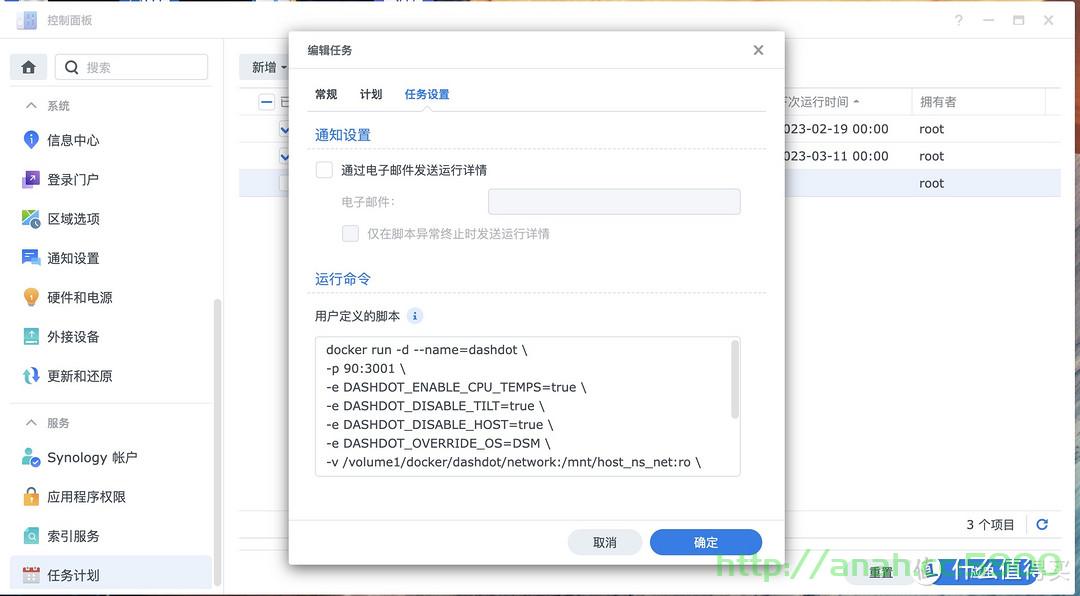Switch to the 计划 tab
The image size is (1080, 596).
click(371, 94)
